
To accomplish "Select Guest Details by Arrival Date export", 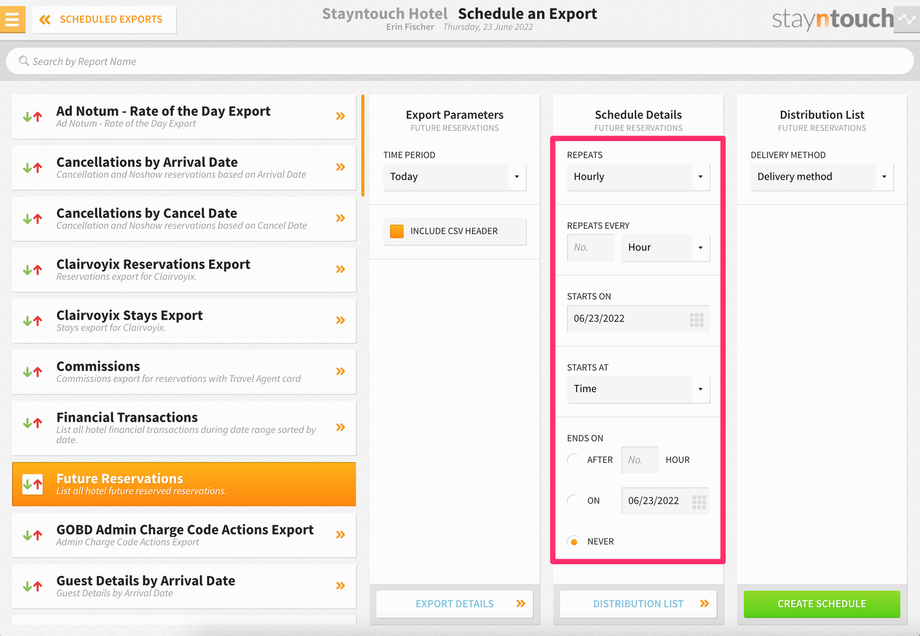I will point(184,586).
